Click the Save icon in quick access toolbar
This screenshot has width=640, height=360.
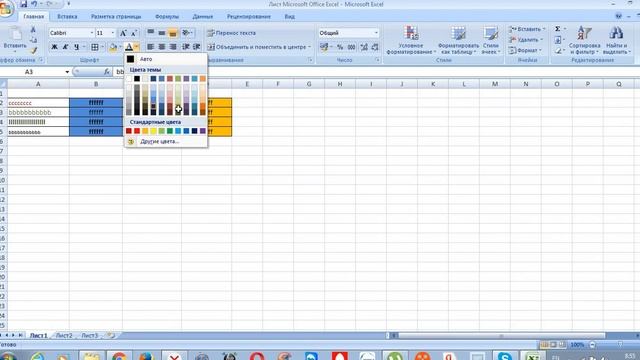click(x=24, y=4)
